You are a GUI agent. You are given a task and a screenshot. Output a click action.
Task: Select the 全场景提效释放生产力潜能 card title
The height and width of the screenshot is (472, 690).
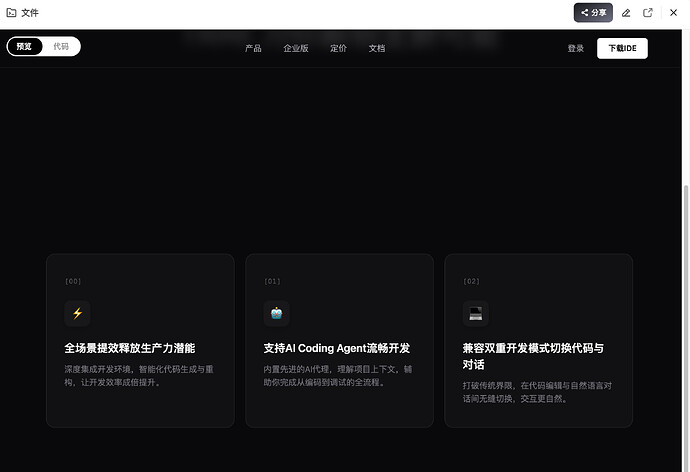click(129, 348)
